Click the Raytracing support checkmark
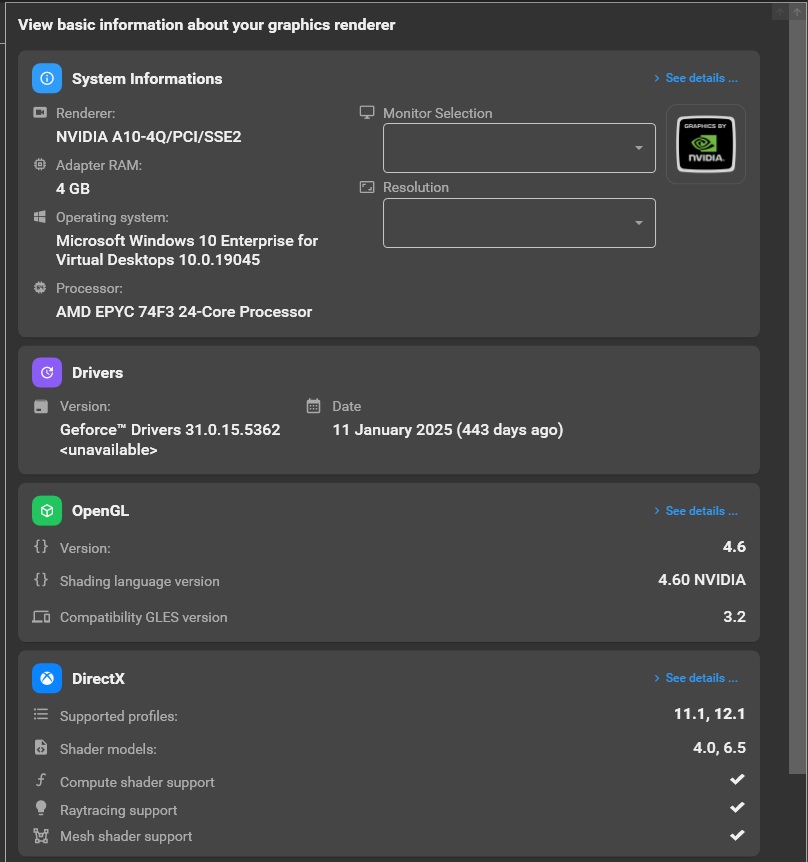808x862 pixels. click(x=737, y=807)
